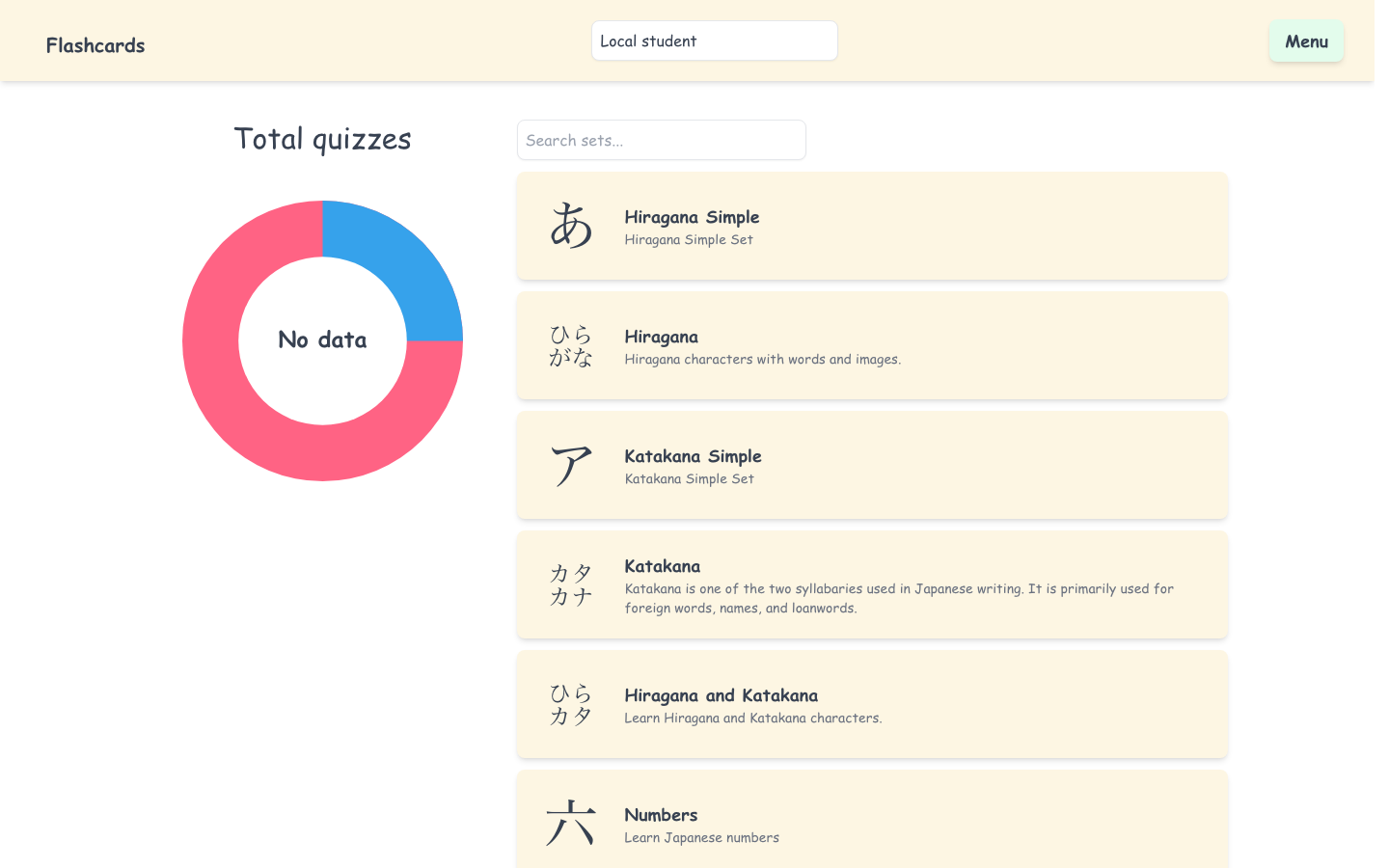
Task: Select the Katakana Simple set description text
Action: pyautogui.click(x=689, y=478)
